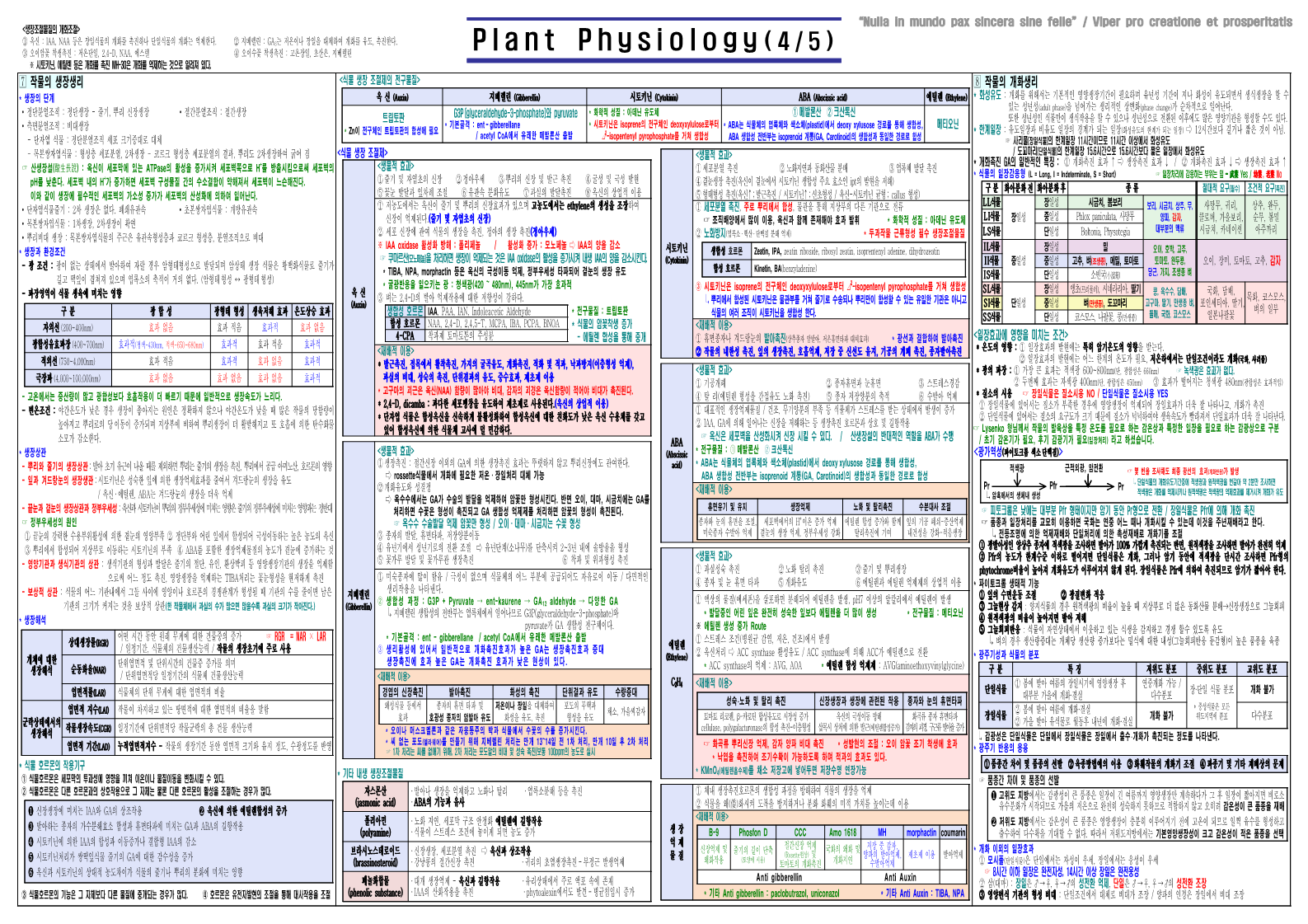Click the '종자와 눈의 휴면타파' header
1308x924 pixels.
935,701
